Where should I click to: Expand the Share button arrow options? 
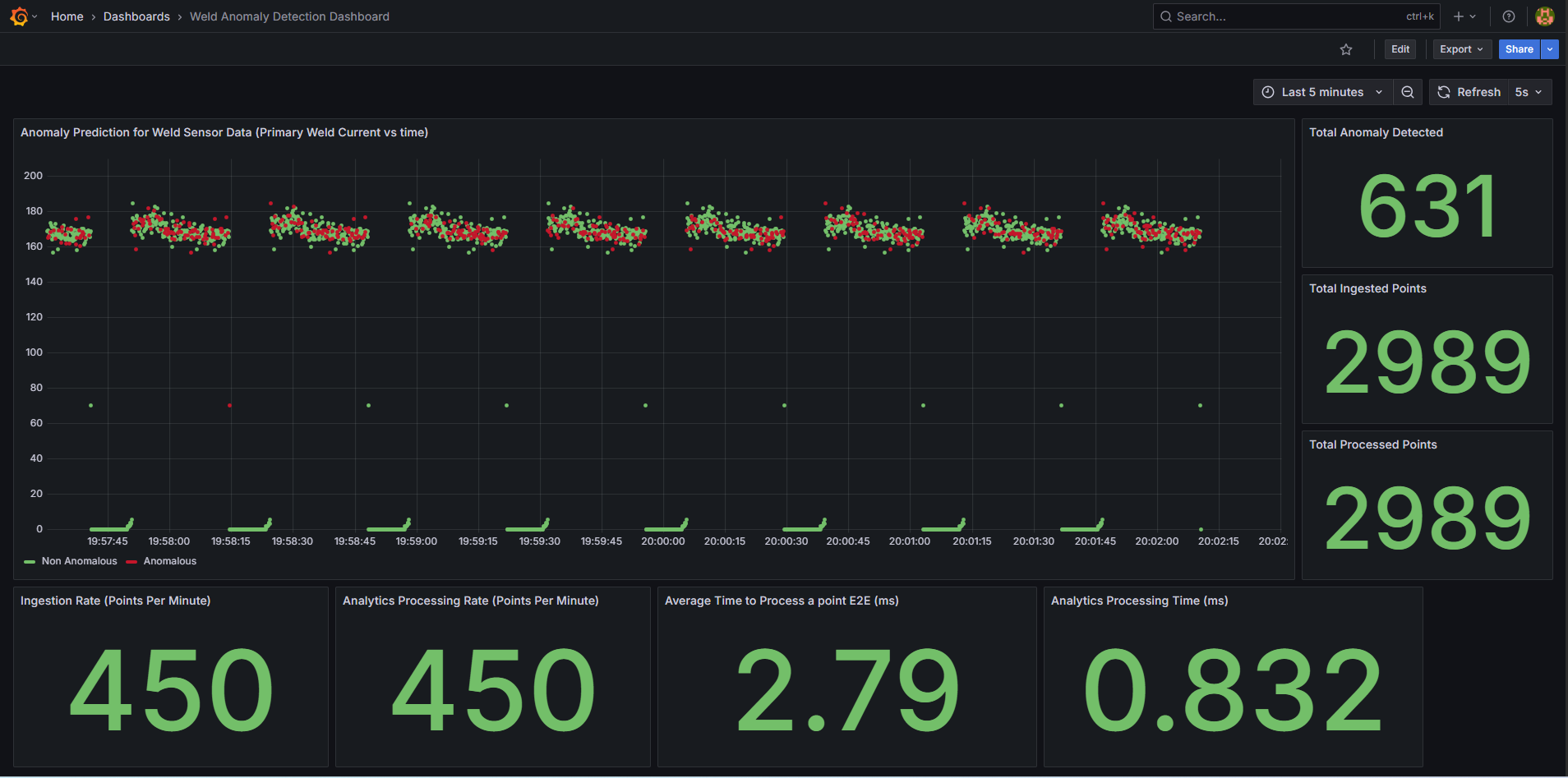point(1550,49)
